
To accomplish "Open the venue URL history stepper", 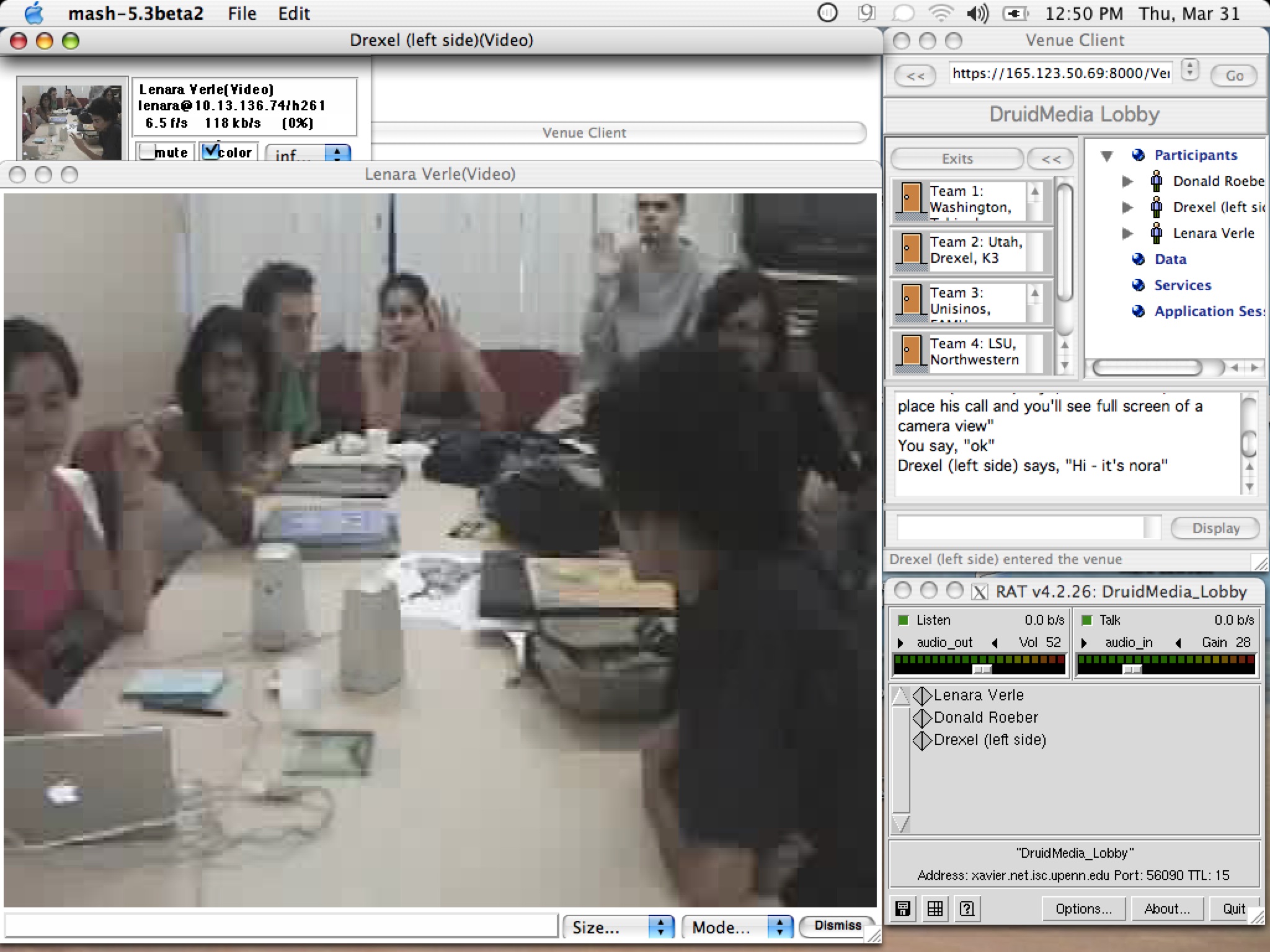I will click(x=1189, y=69).
